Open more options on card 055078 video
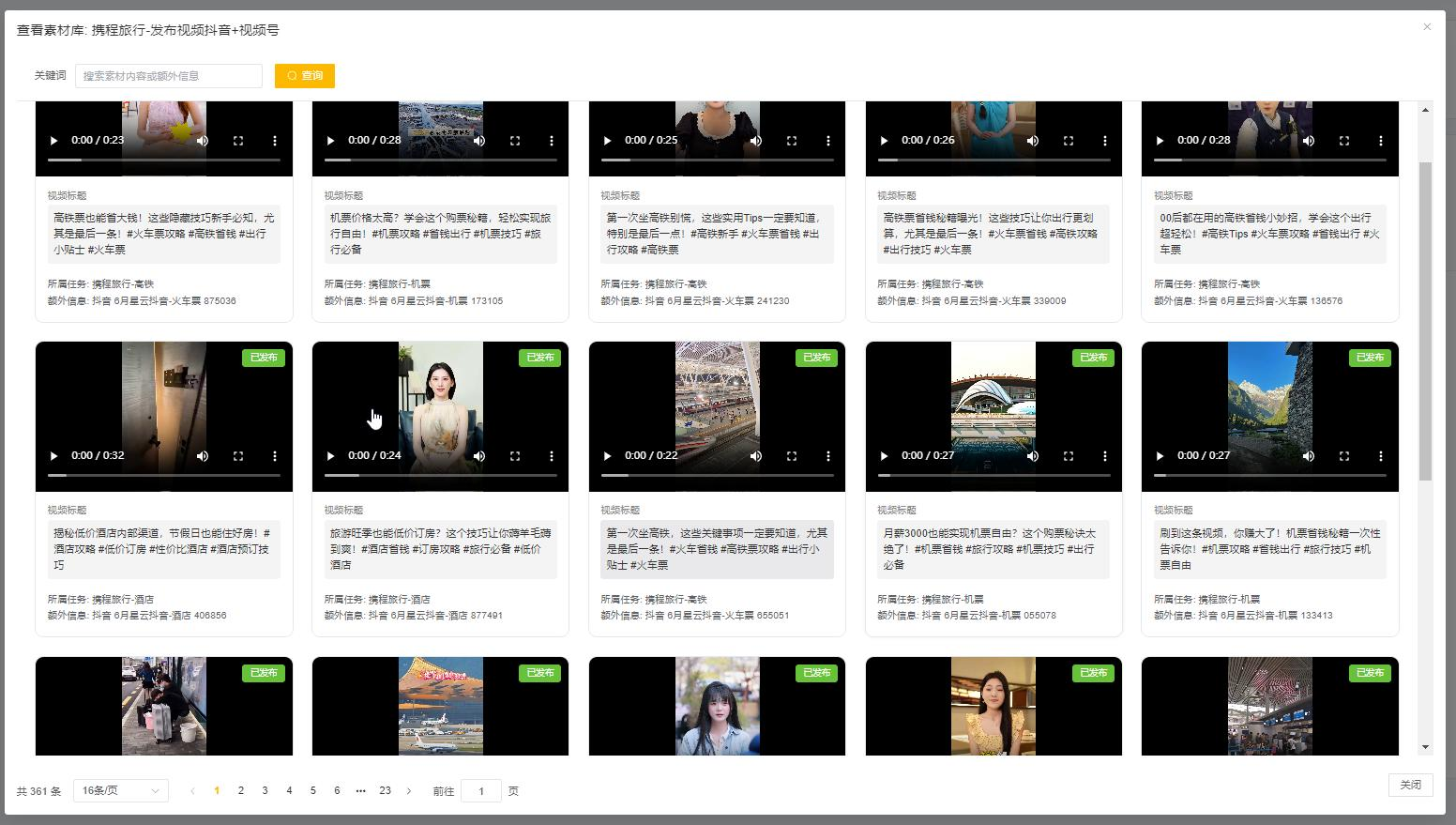The image size is (1456, 825). pyautogui.click(x=1105, y=456)
